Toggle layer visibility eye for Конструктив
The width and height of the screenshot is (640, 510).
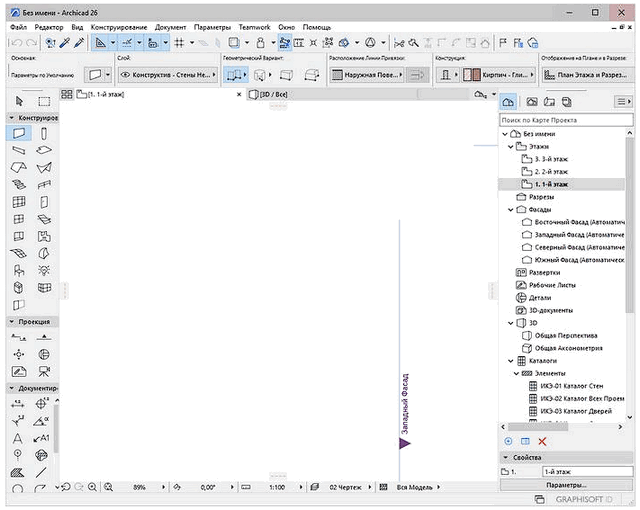pos(126,75)
